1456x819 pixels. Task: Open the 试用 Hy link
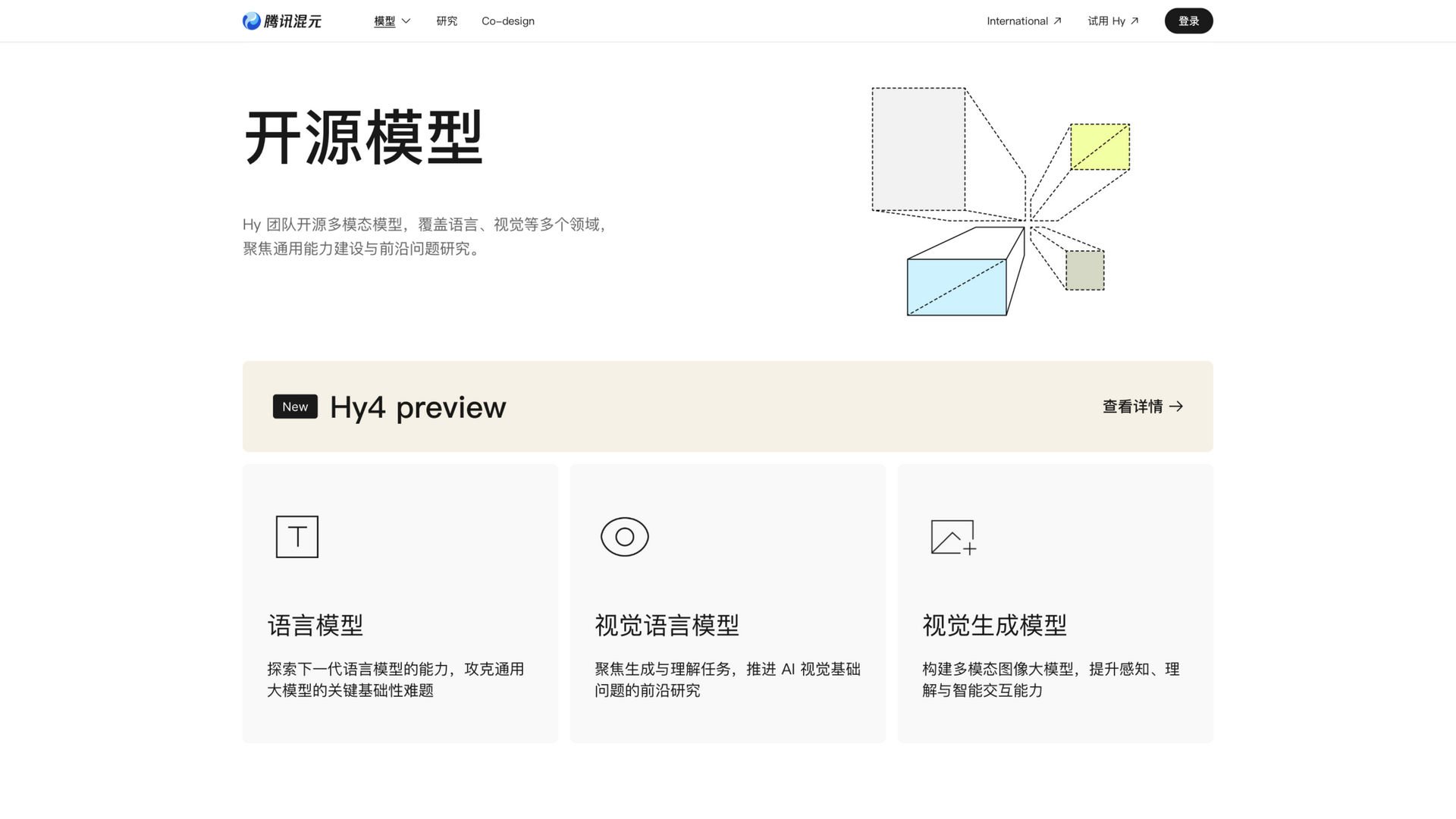[x=1113, y=21]
